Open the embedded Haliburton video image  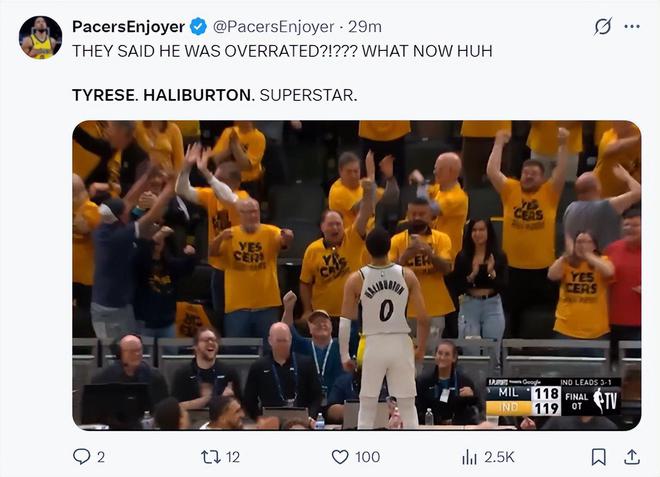357,275
